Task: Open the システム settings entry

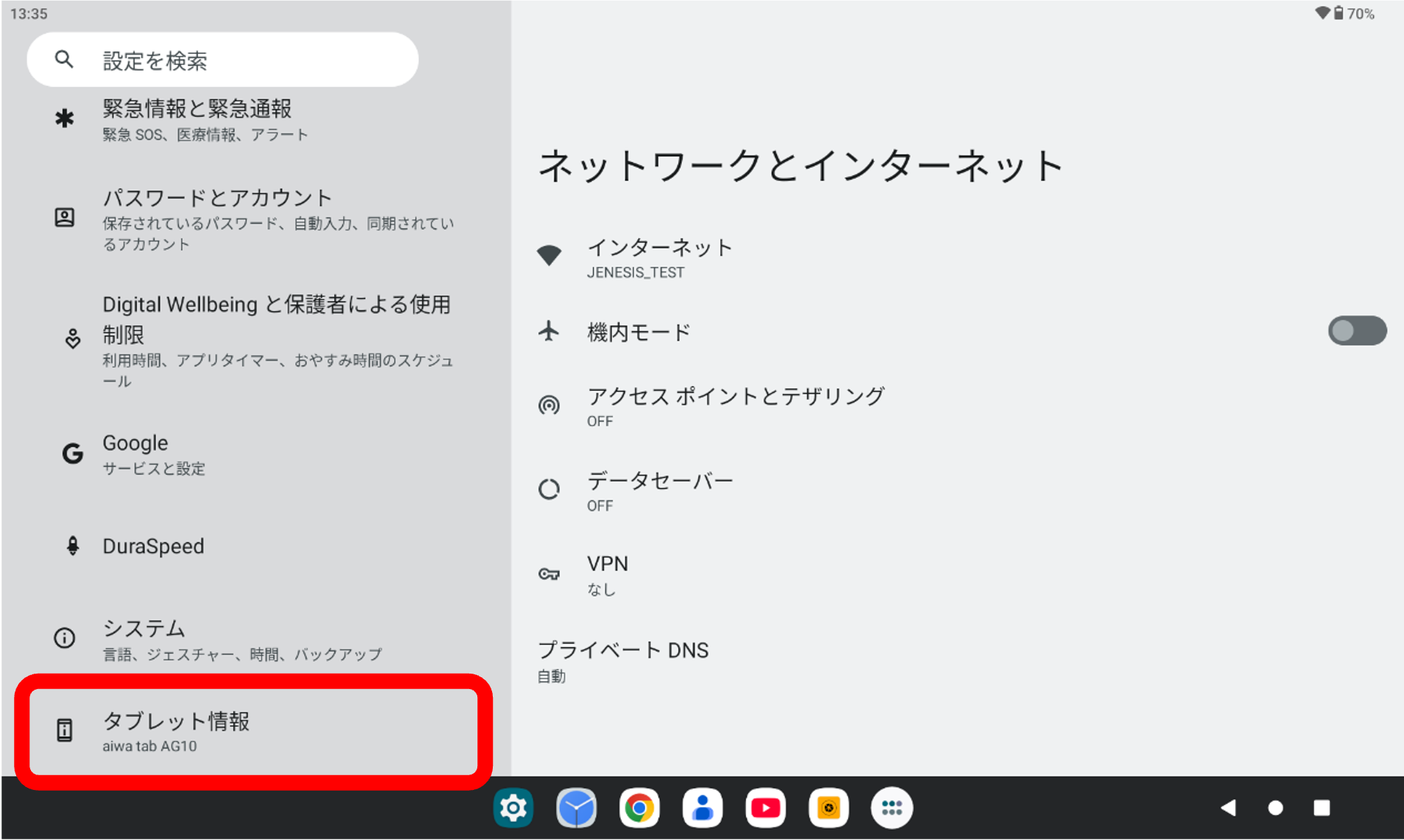Action: point(221,638)
